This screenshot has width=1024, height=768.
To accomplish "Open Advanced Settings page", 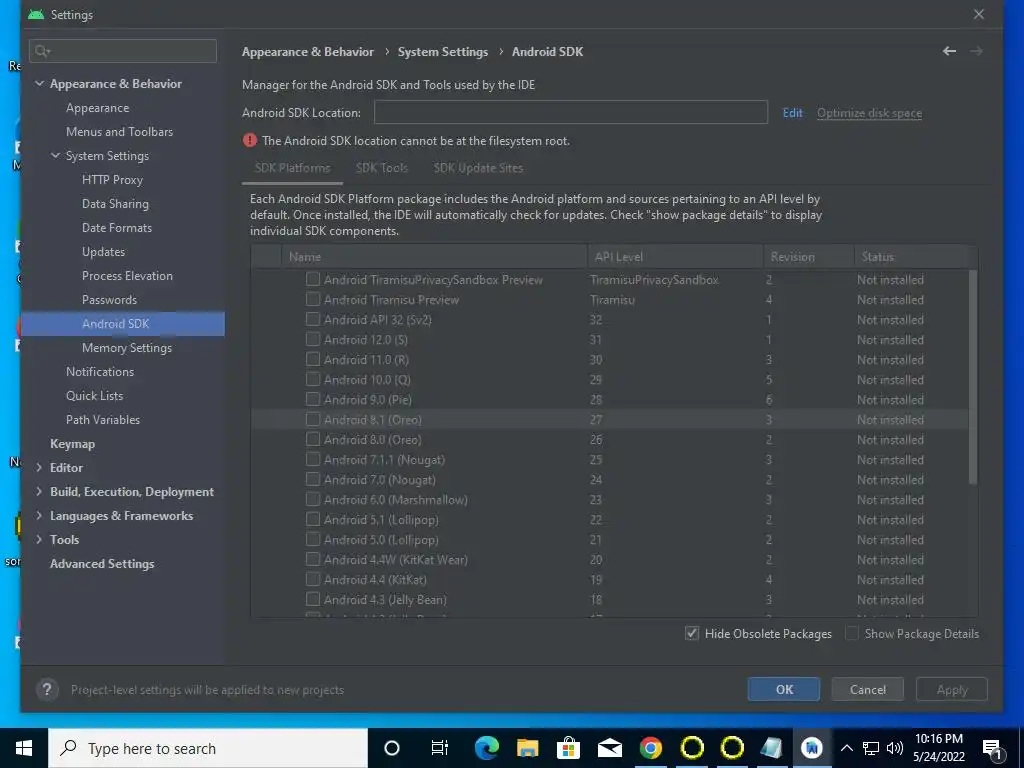I will click(x=102, y=564).
